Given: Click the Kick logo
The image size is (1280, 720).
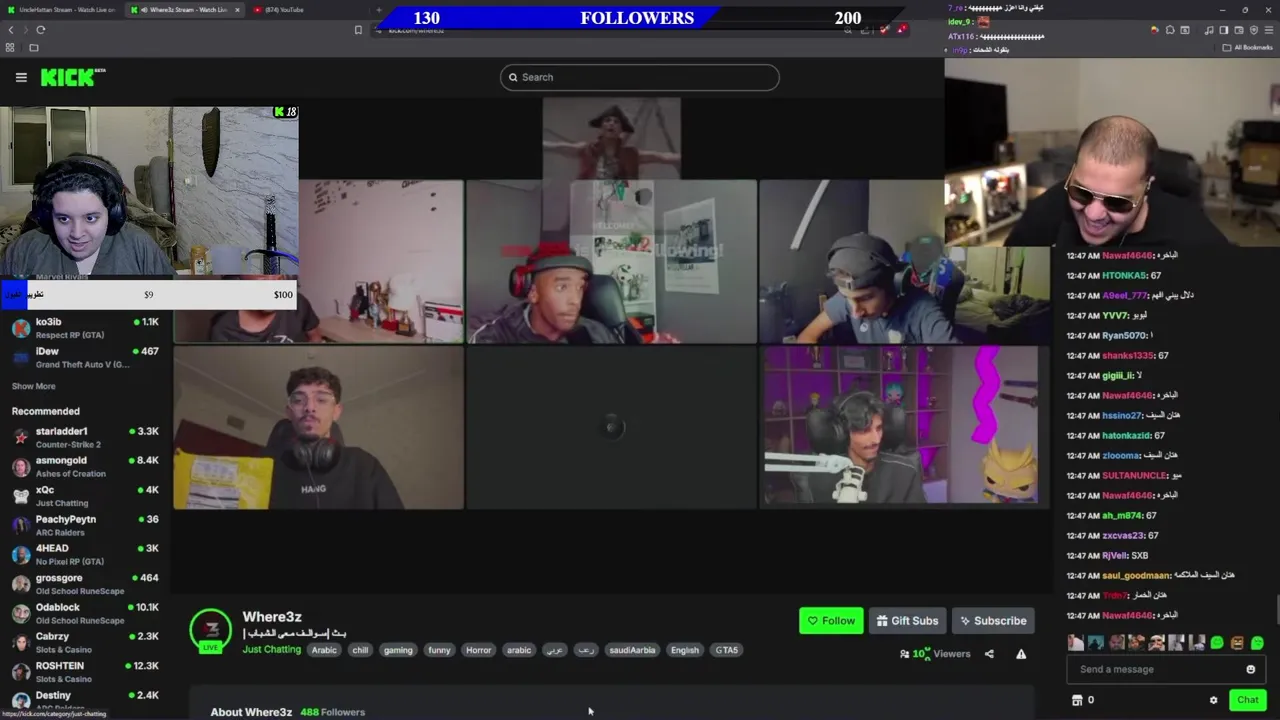Looking at the screenshot, I should coord(72,77).
